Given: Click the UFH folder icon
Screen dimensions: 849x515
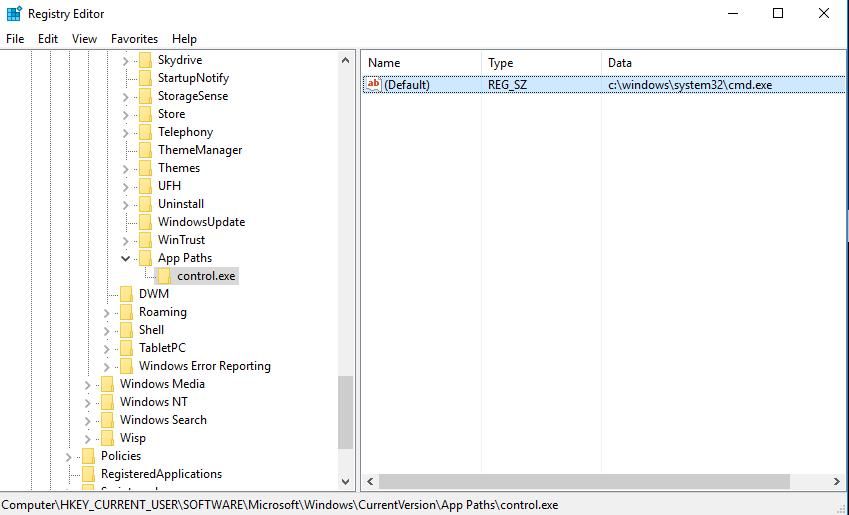Looking at the screenshot, I should pos(145,186).
